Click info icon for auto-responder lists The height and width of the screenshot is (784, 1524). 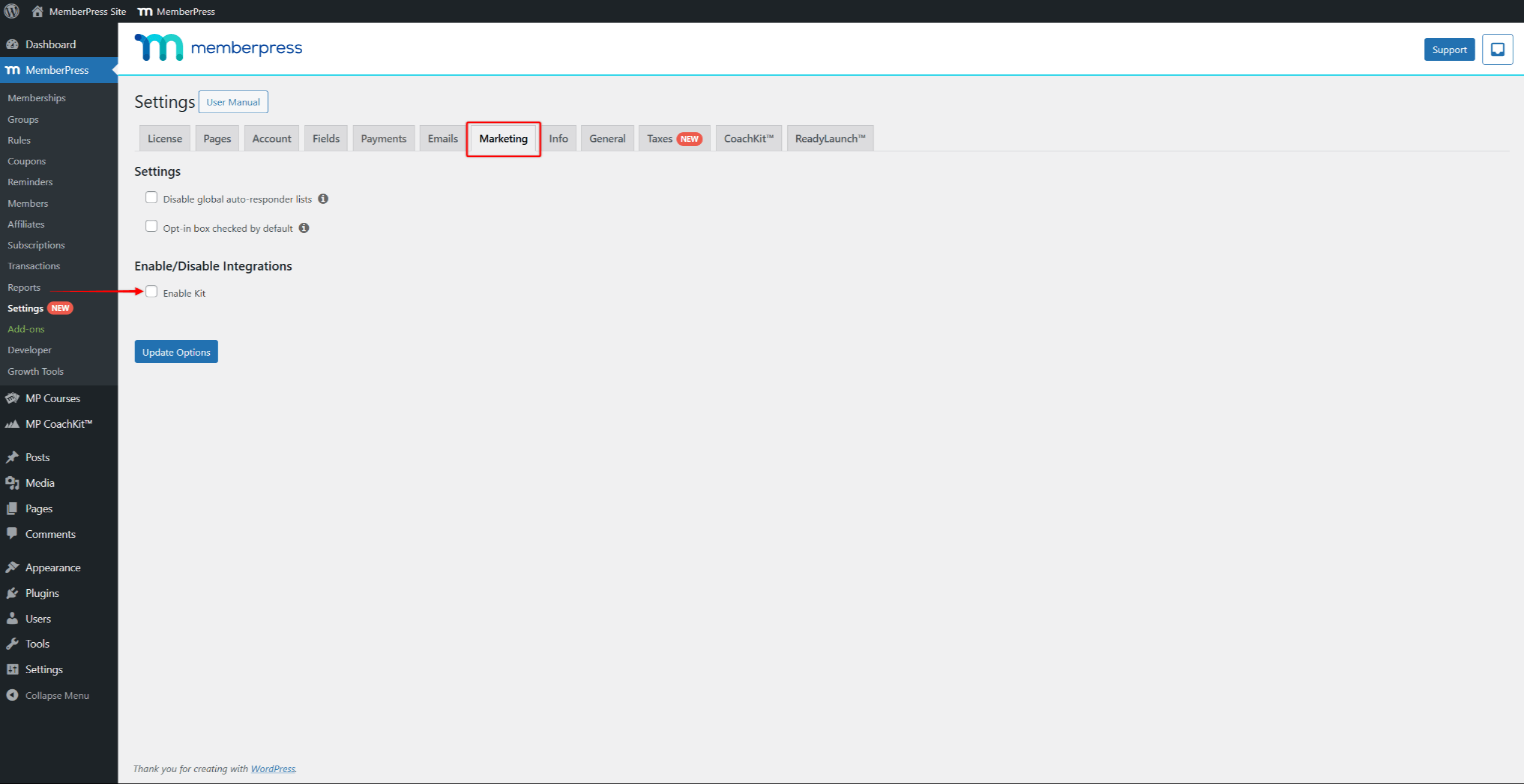323,199
